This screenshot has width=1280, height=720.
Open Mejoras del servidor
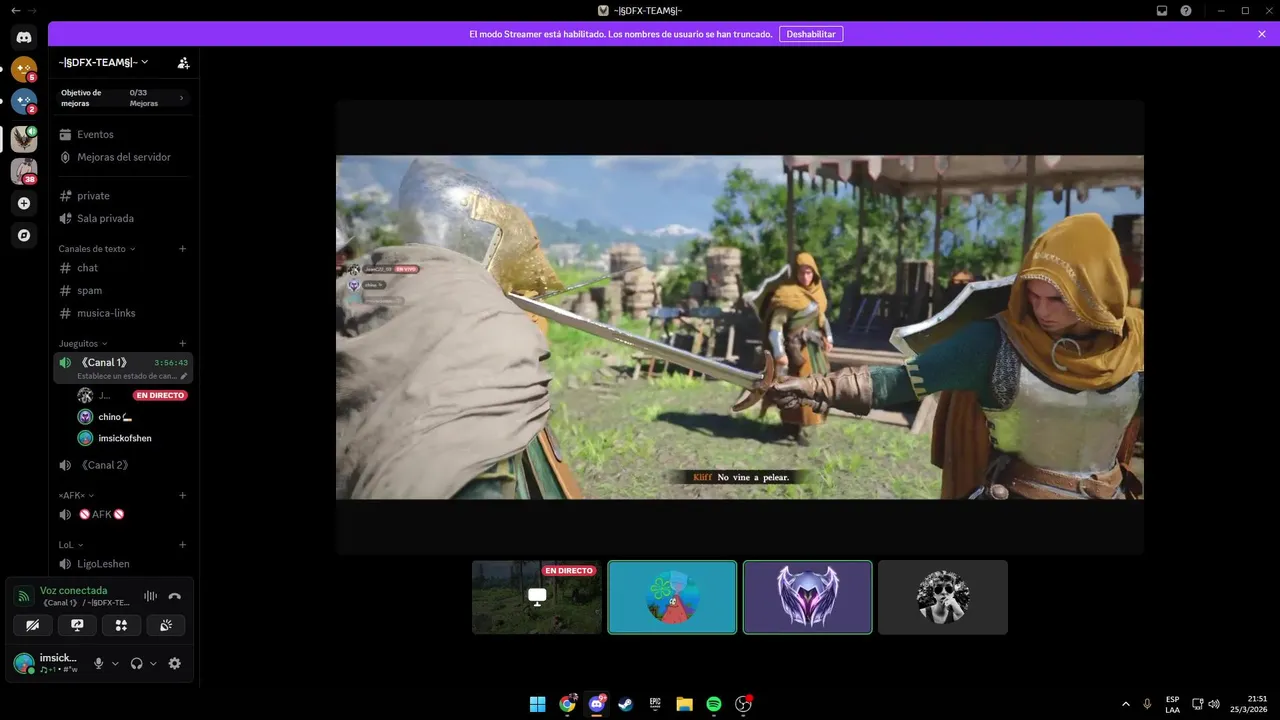pos(124,157)
